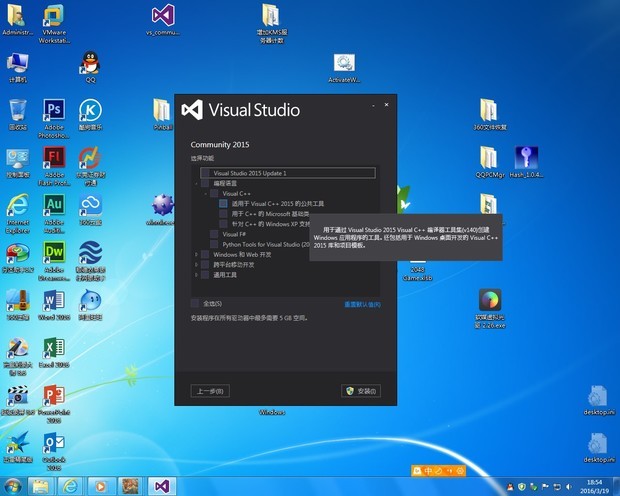
Task: Tick the Visual F# checkbox
Action: coord(214,234)
